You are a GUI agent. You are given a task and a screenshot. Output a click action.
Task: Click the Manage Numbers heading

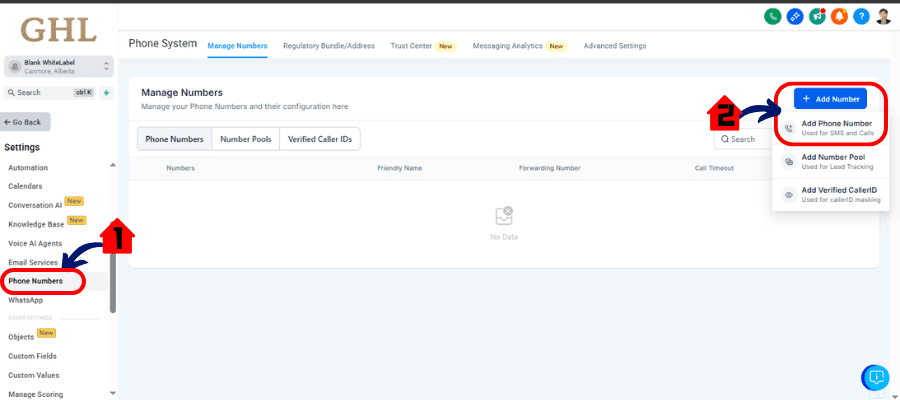pyautogui.click(x=182, y=92)
